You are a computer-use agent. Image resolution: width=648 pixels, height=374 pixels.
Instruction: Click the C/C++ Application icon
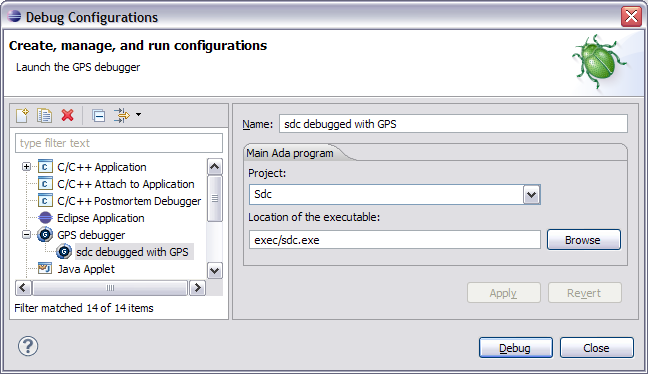45,167
